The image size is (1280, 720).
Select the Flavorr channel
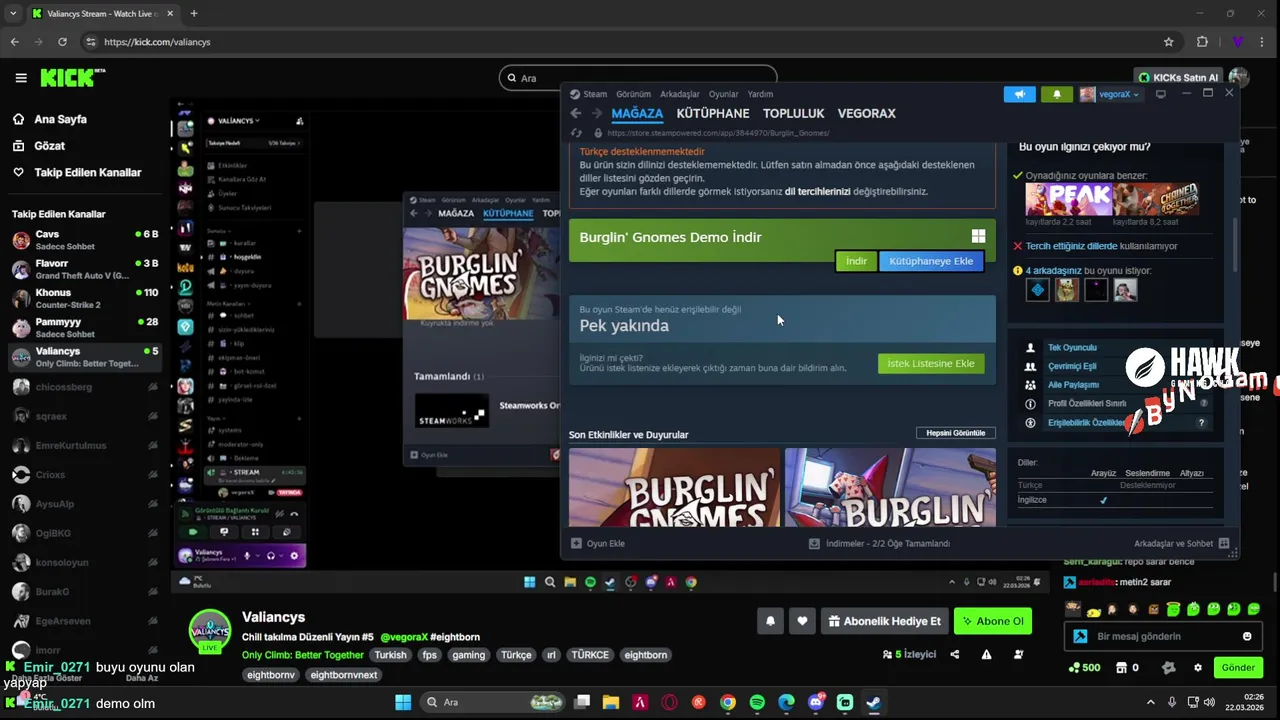[x=85, y=269]
